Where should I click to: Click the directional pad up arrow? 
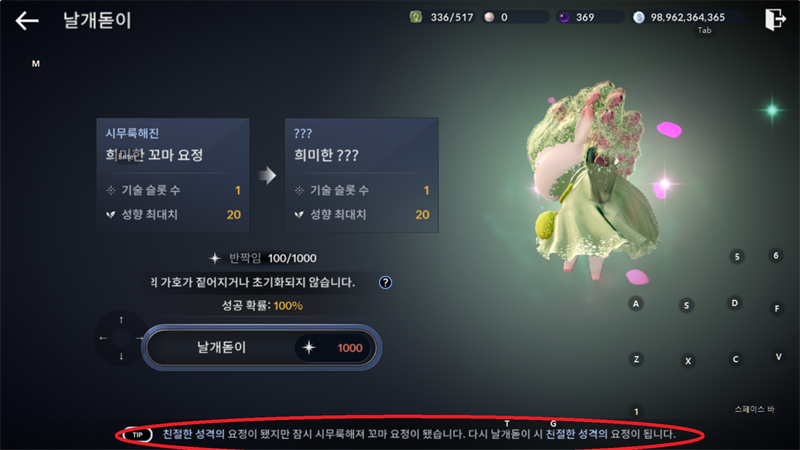(x=121, y=320)
